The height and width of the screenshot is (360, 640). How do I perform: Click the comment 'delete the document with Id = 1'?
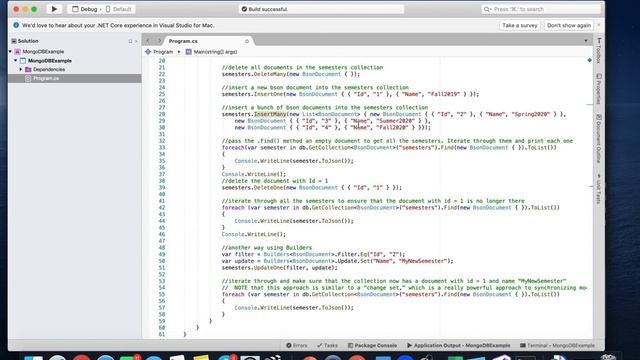click(275, 181)
